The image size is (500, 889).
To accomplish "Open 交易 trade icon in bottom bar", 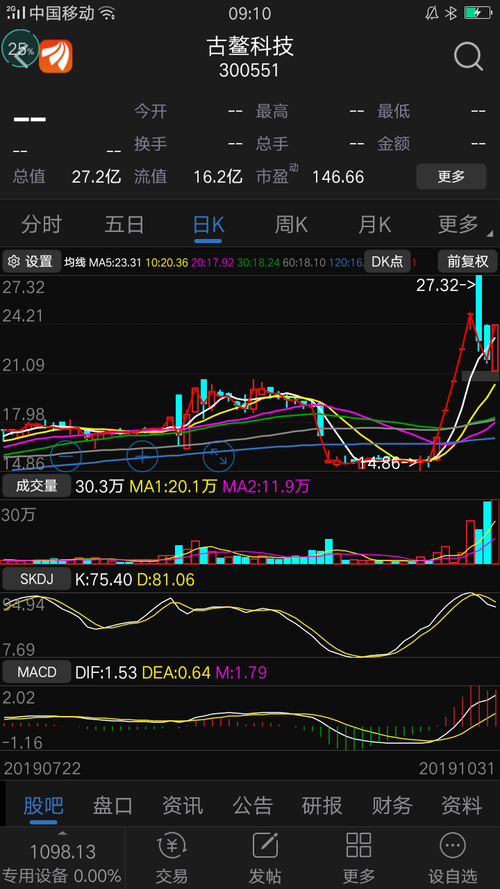I will coord(172,858).
